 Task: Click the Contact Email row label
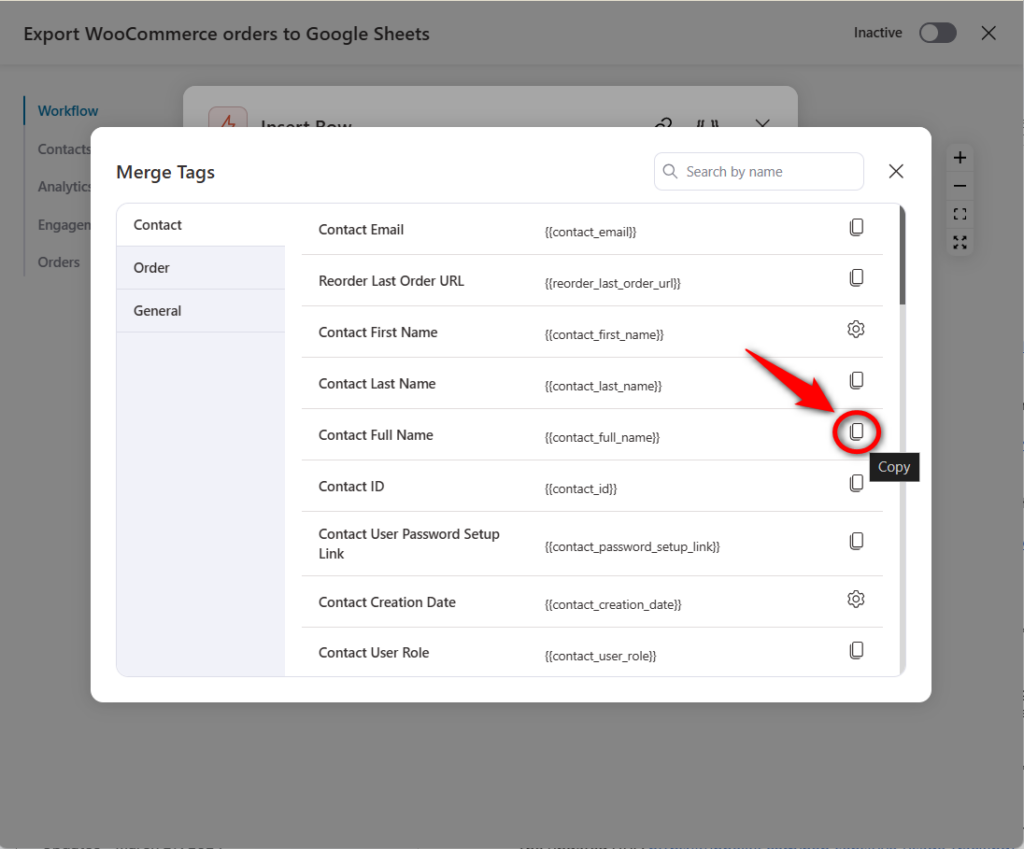361,230
